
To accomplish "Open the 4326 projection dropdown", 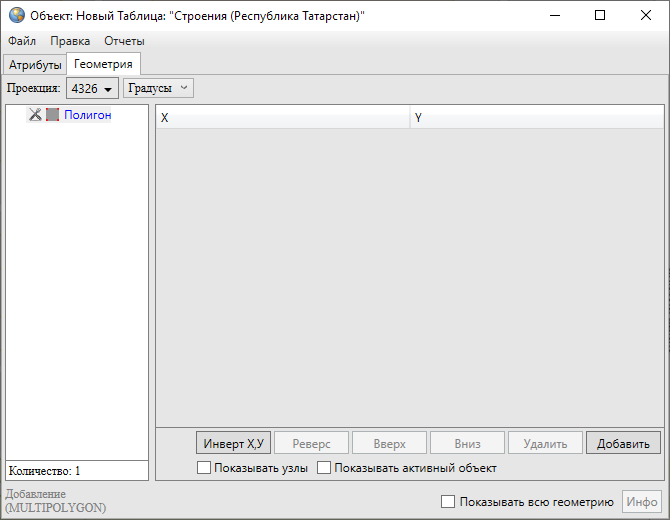I will pyautogui.click(x=92, y=89).
